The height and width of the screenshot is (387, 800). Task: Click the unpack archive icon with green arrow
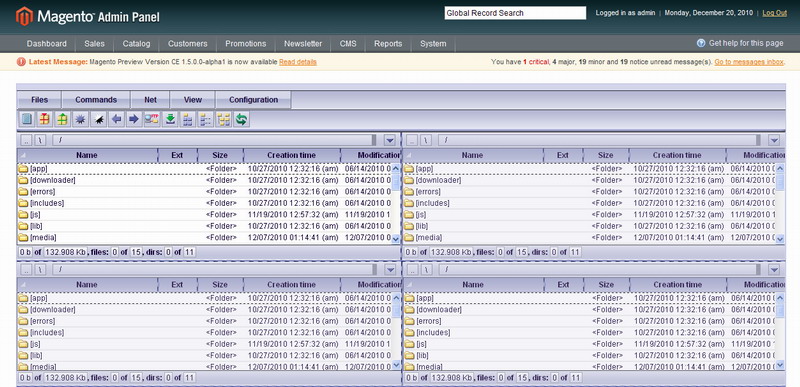62,119
